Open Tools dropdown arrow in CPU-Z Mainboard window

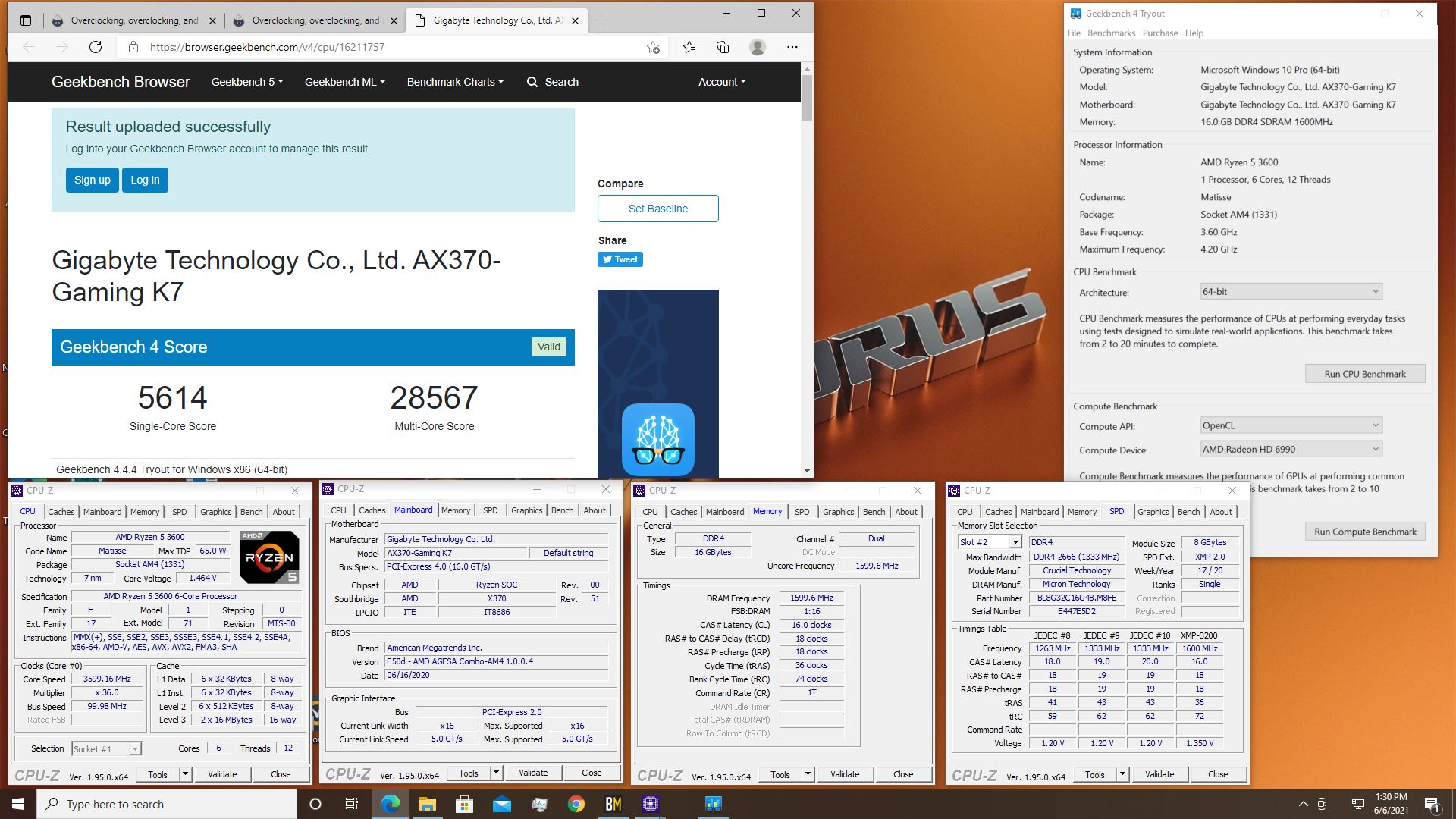tap(496, 773)
